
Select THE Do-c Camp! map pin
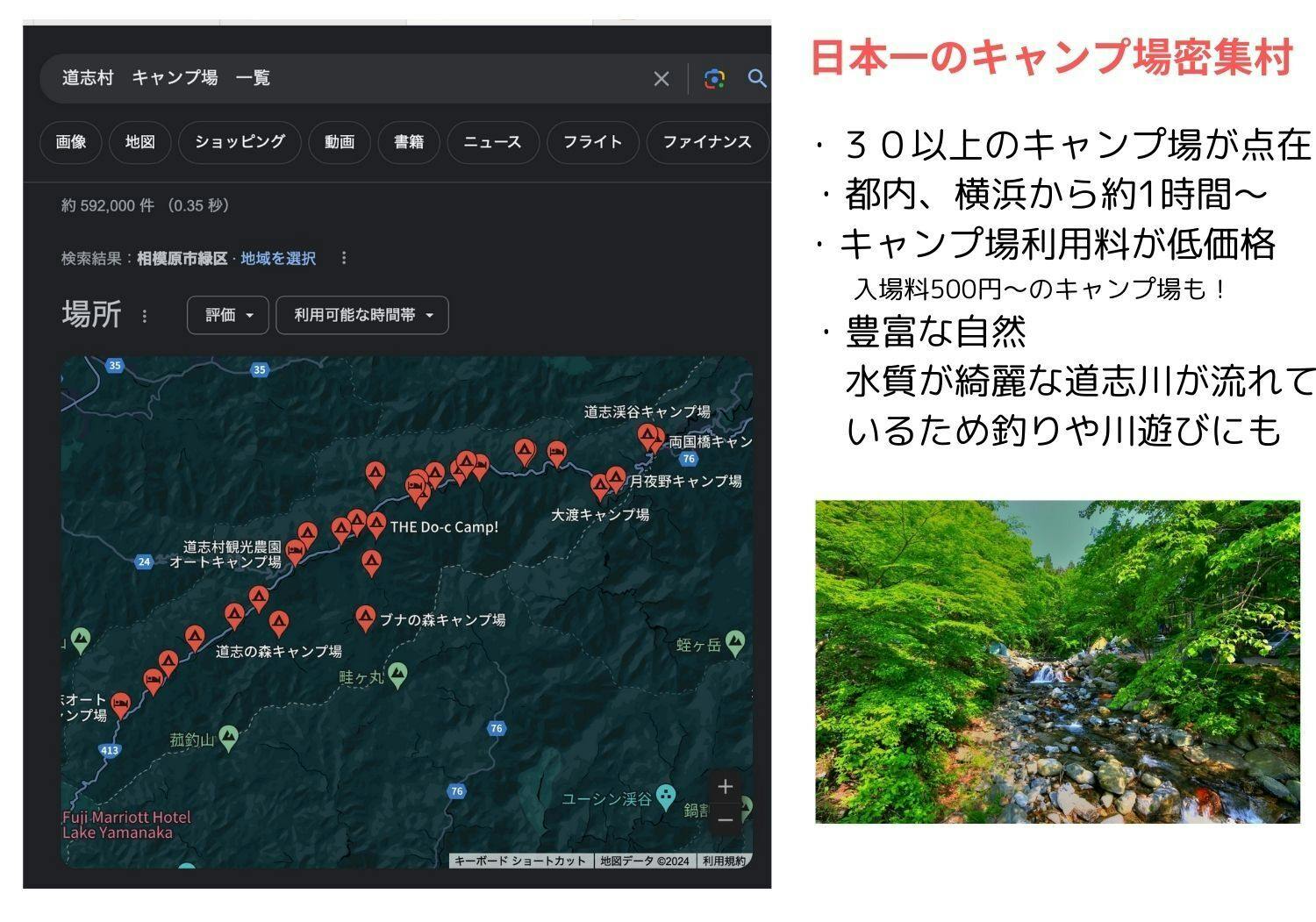[376, 525]
